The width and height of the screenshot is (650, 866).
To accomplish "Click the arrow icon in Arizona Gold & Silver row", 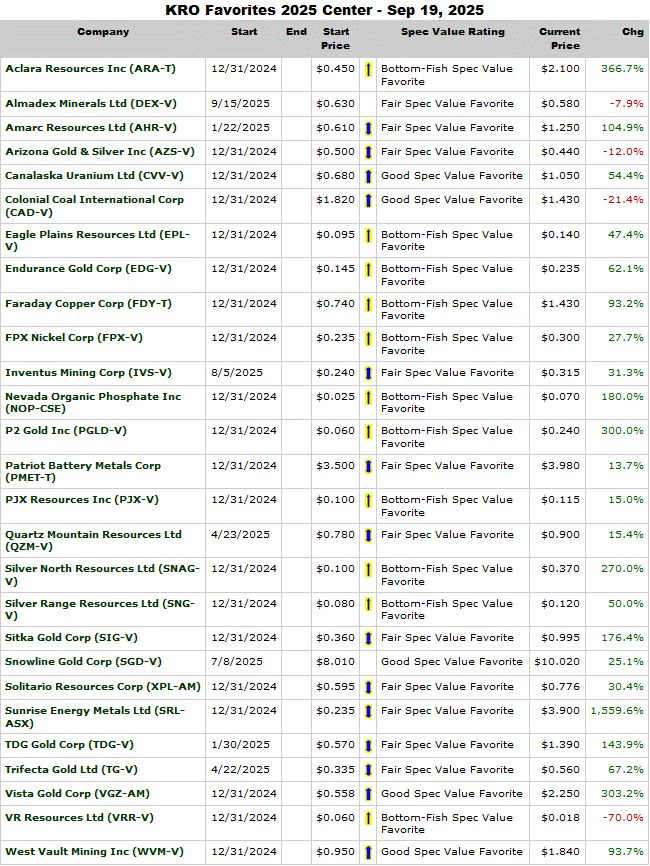I will (x=368, y=152).
